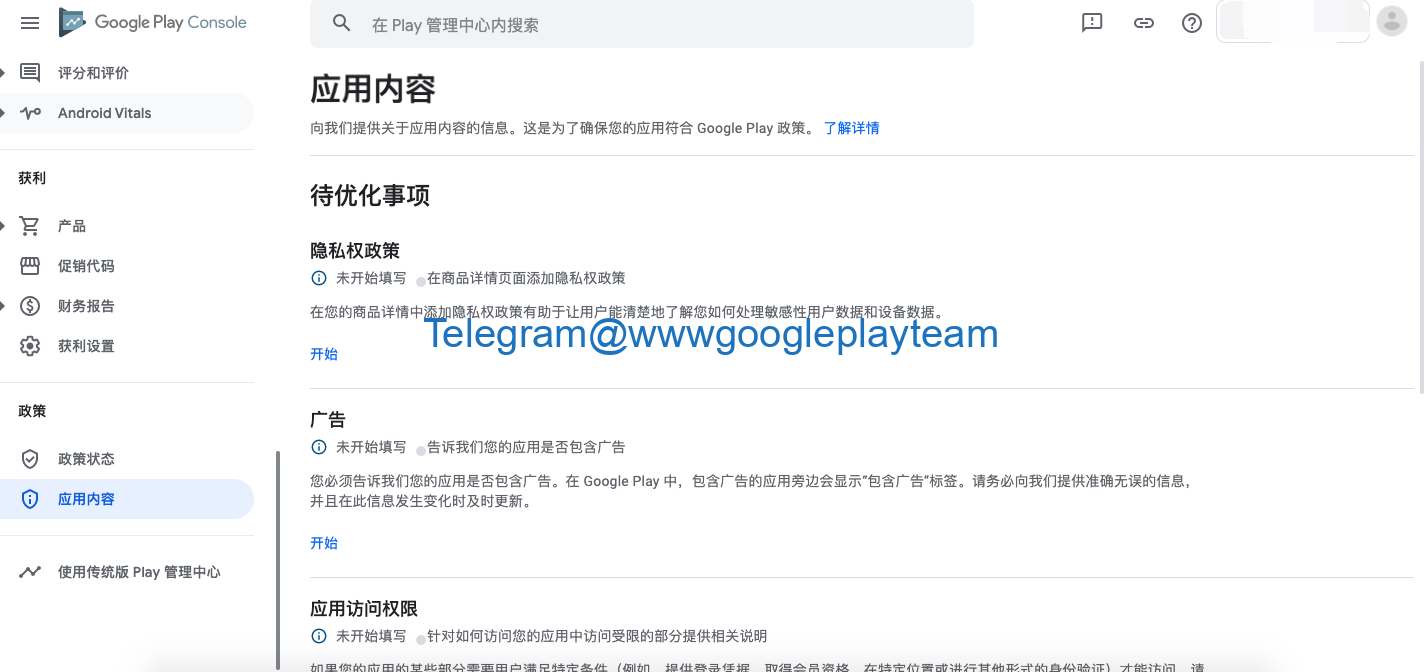The image size is (1428, 672).
Task: Click the Android Vitals pulse icon
Action: tap(30, 113)
